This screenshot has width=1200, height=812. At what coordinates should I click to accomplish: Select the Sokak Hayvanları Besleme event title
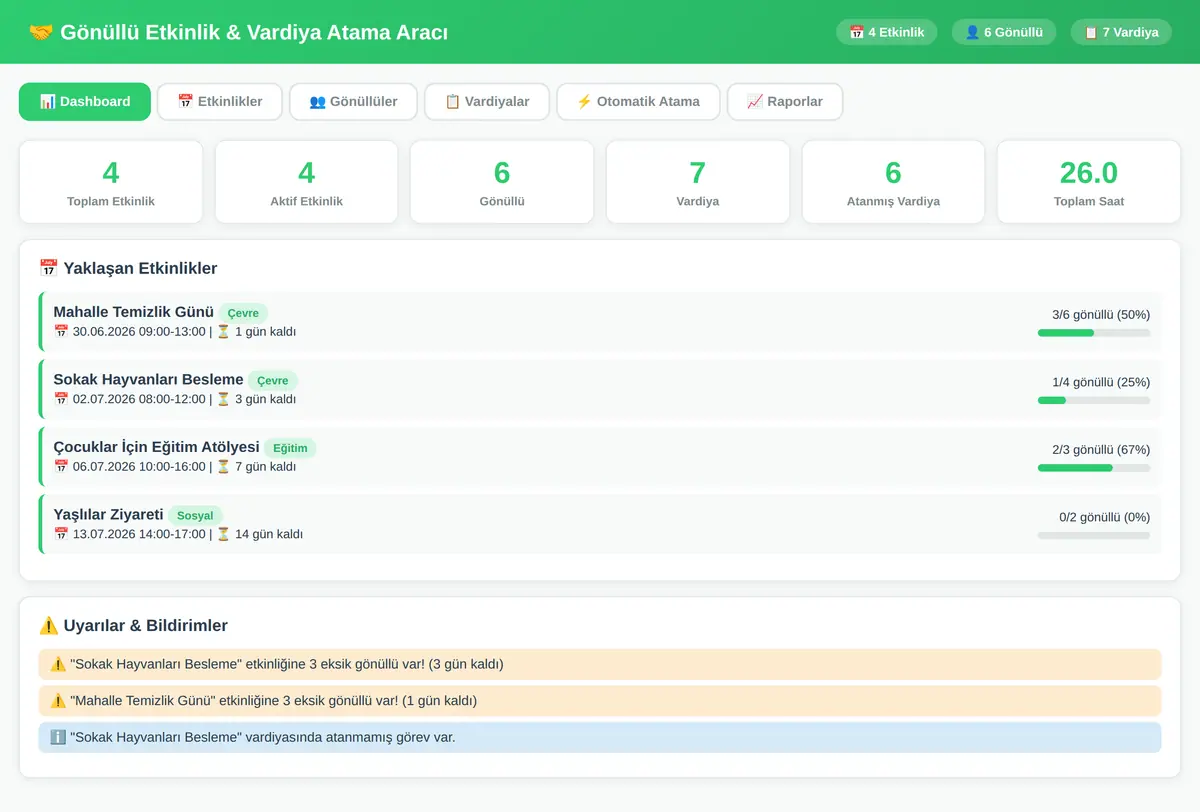tap(149, 380)
